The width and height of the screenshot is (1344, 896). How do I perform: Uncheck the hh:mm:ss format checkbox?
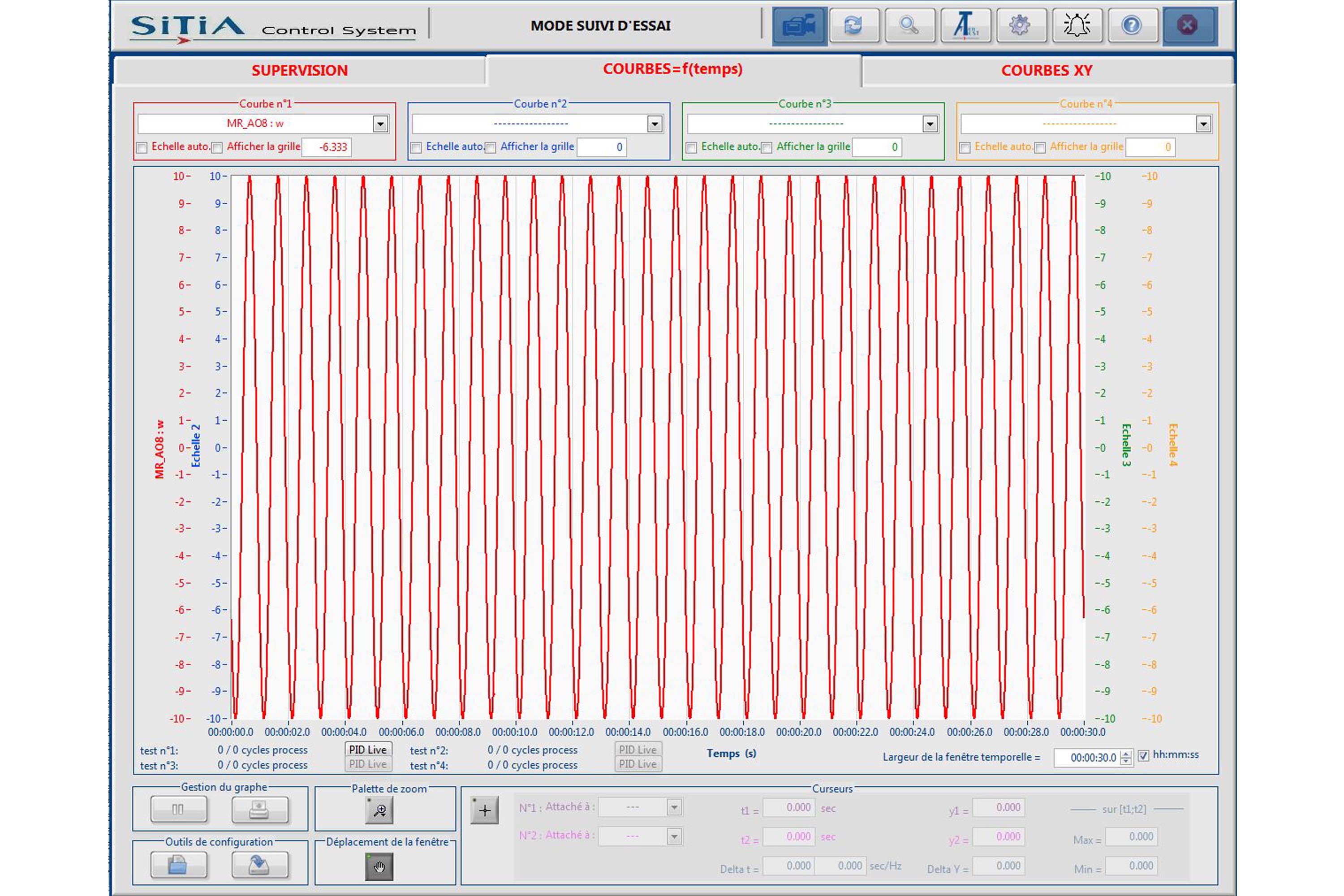point(1143,755)
